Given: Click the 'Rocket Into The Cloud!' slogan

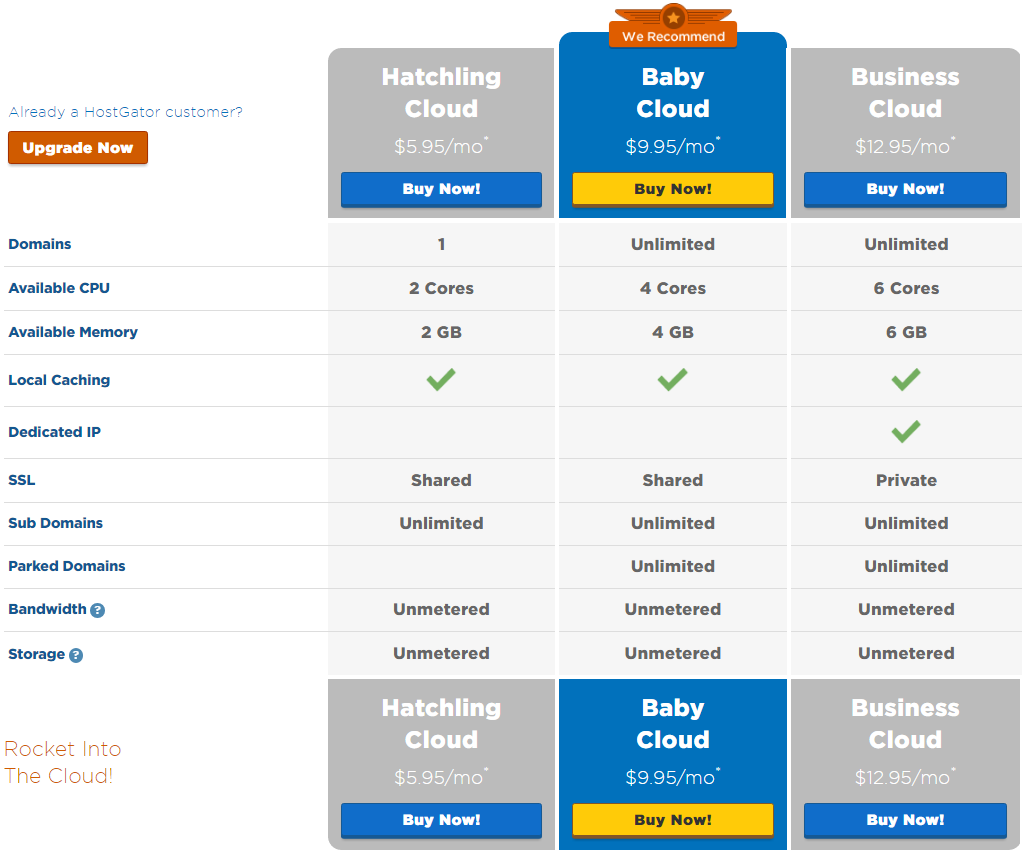Looking at the screenshot, I should tap(63, 762).
